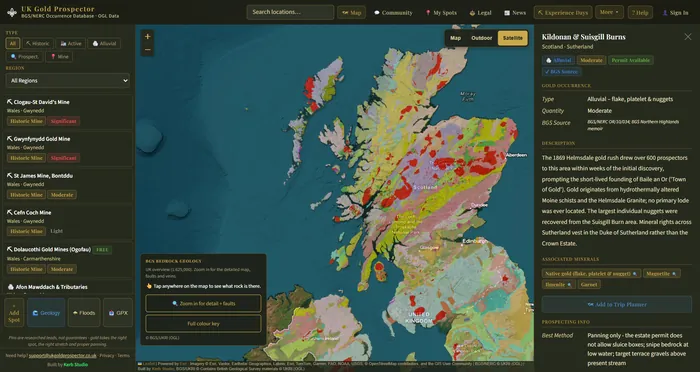Image resolution: width=700 pixels, height=372 pixels.
Task: Select Afon Mawddach & Tributaries entry
Action: pyautogui.click(x=68, y=287)
